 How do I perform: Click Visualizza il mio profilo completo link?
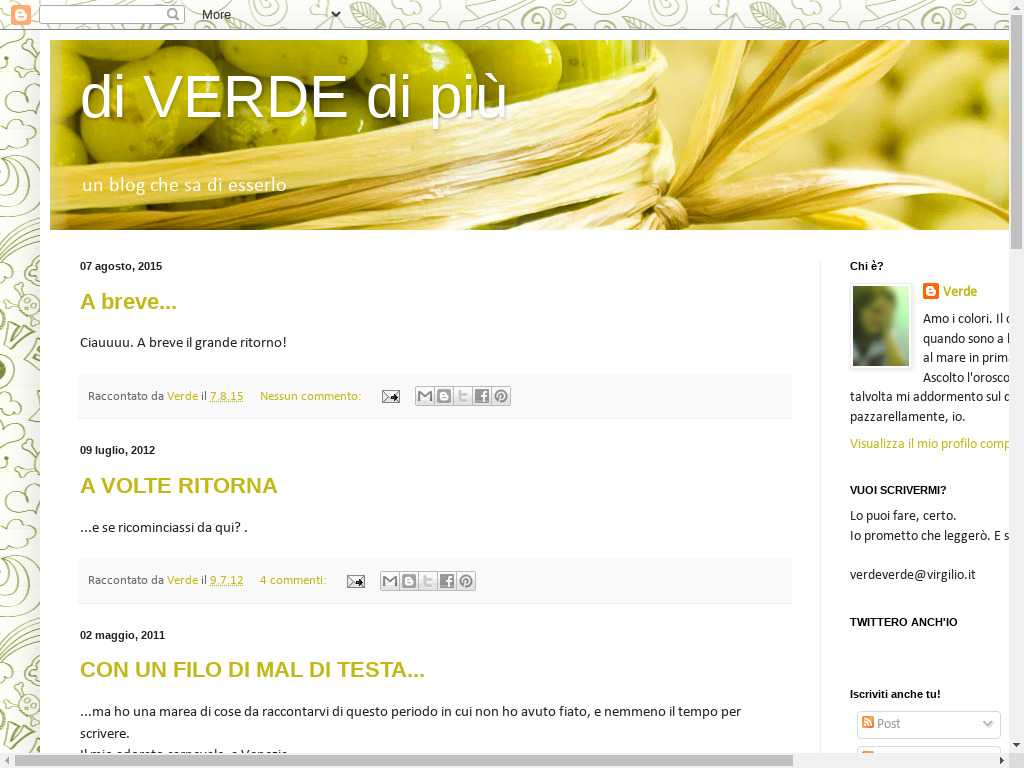pos(929,443)
